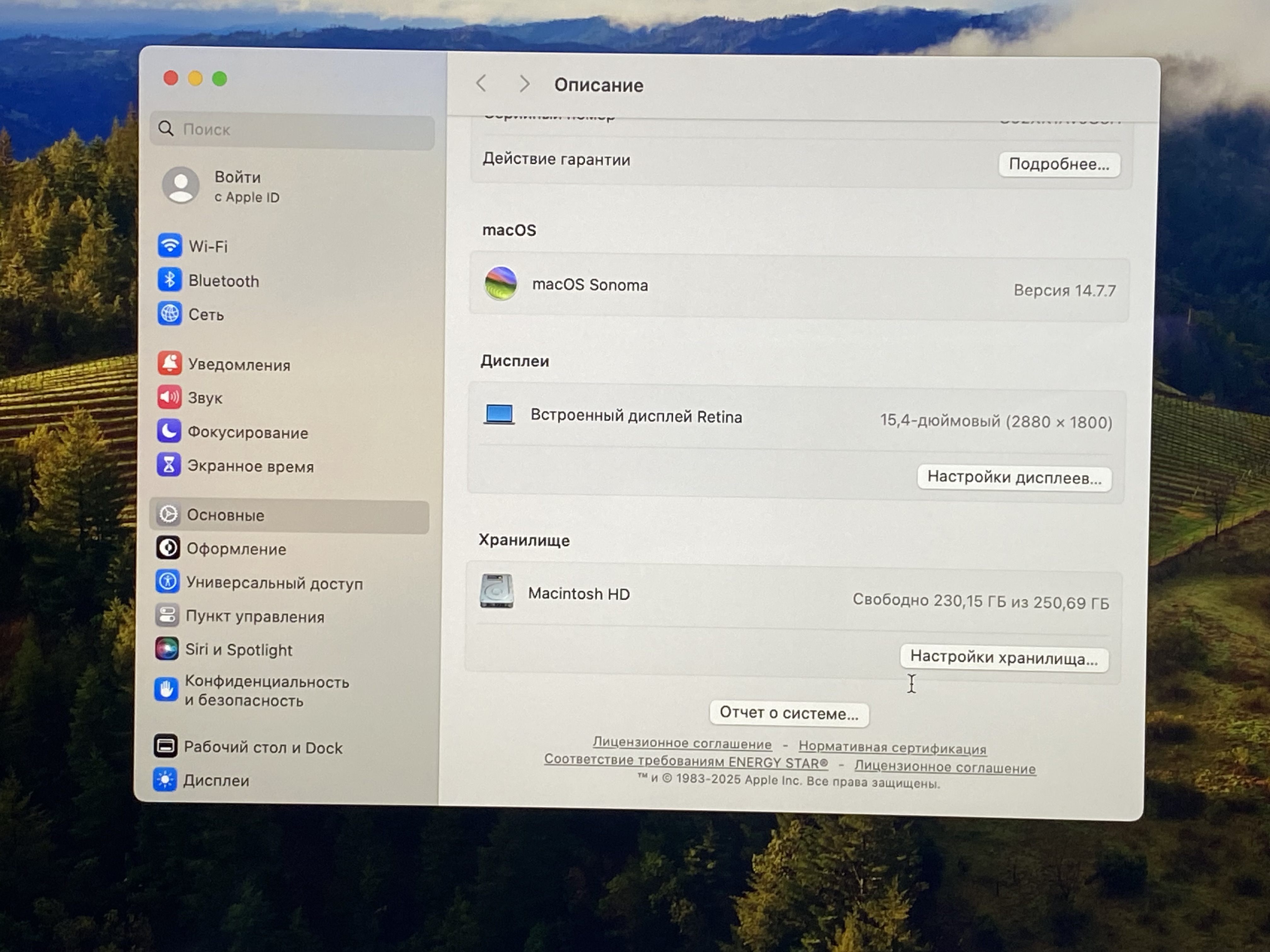Open Siri и Spotlight icon
1270x952 pixels.
click(167, 649)
